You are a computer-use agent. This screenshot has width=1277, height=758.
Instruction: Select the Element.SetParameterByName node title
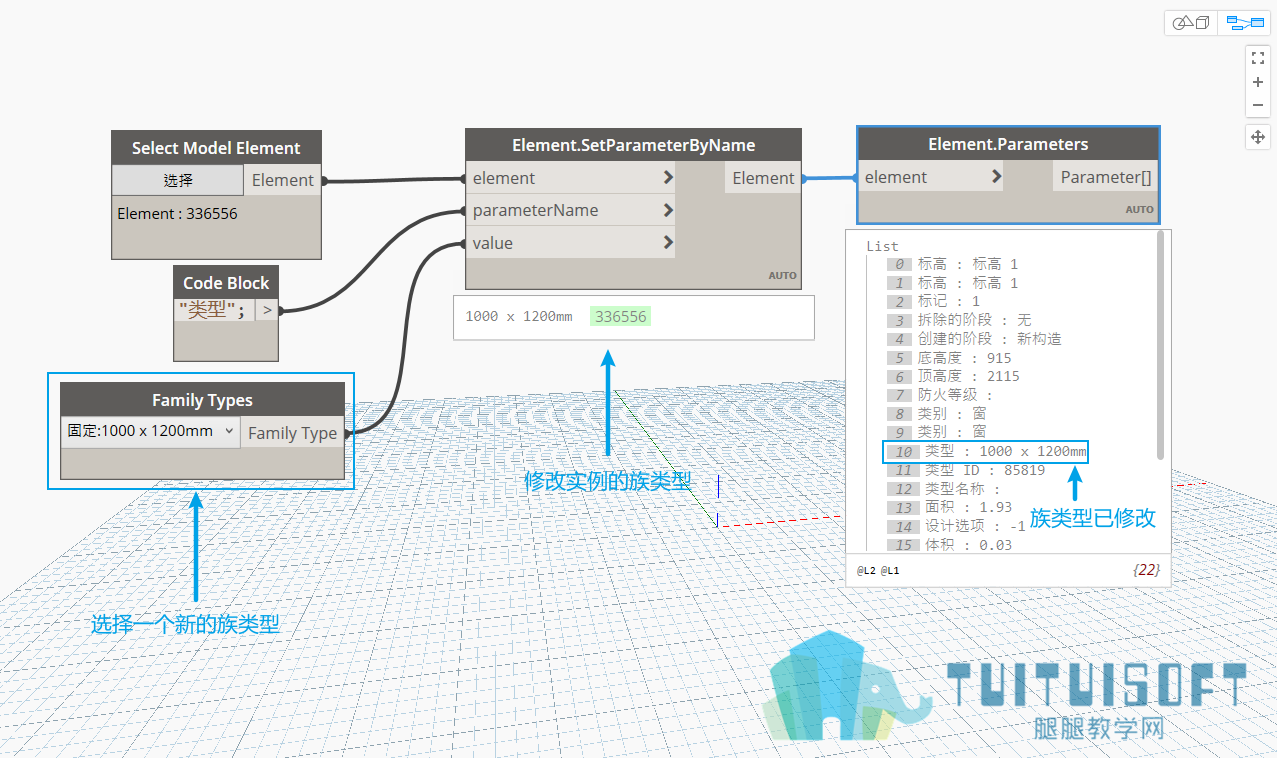(634, 145)
